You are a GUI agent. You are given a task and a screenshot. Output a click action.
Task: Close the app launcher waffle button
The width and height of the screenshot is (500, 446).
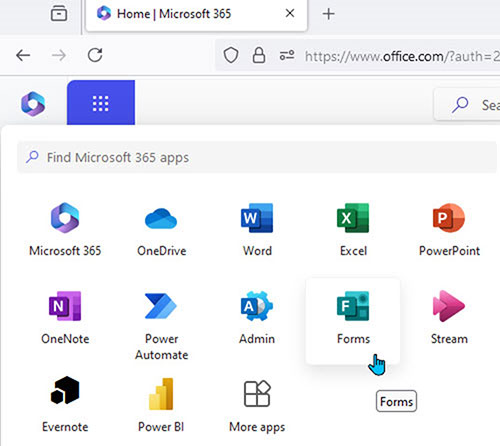tap(101, 103)
